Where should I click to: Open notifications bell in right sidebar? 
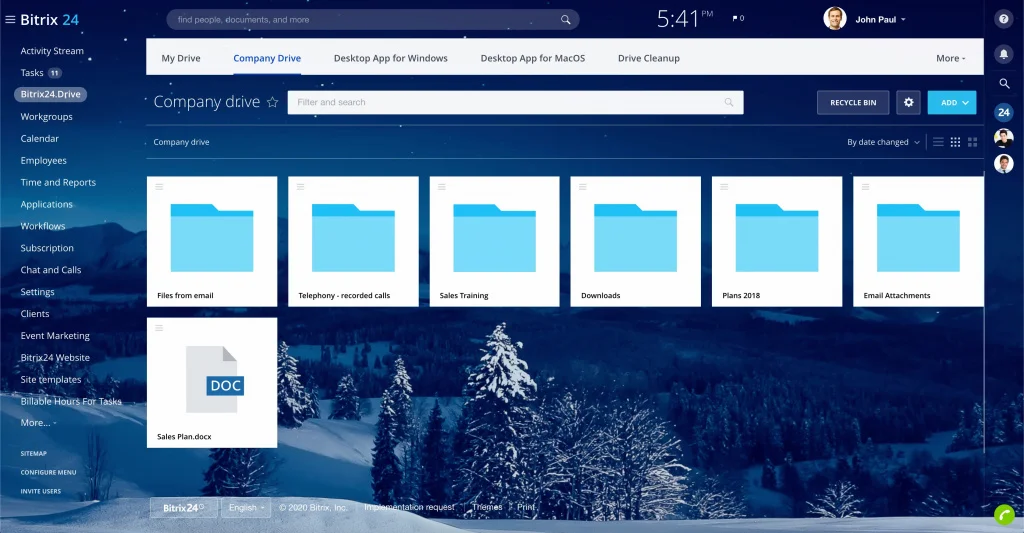click(1004, 53)
